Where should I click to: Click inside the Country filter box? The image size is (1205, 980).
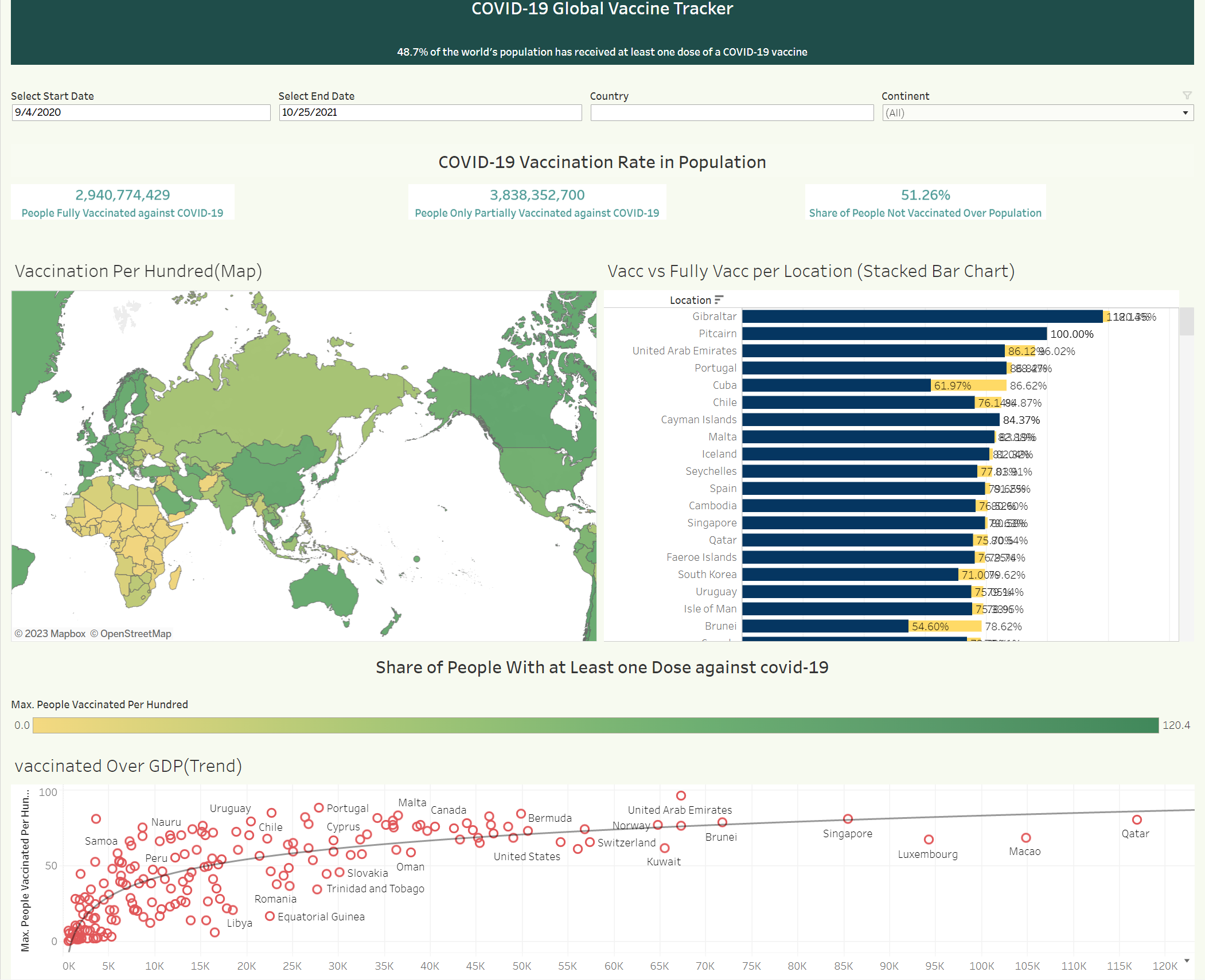(x=731, y=112)
